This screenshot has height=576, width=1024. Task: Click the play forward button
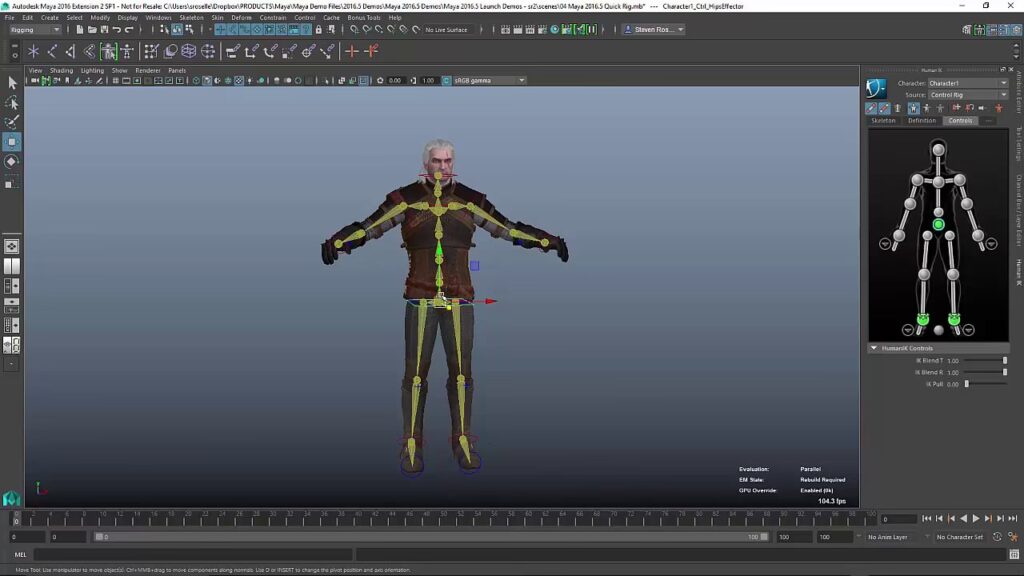coord(976,519)
